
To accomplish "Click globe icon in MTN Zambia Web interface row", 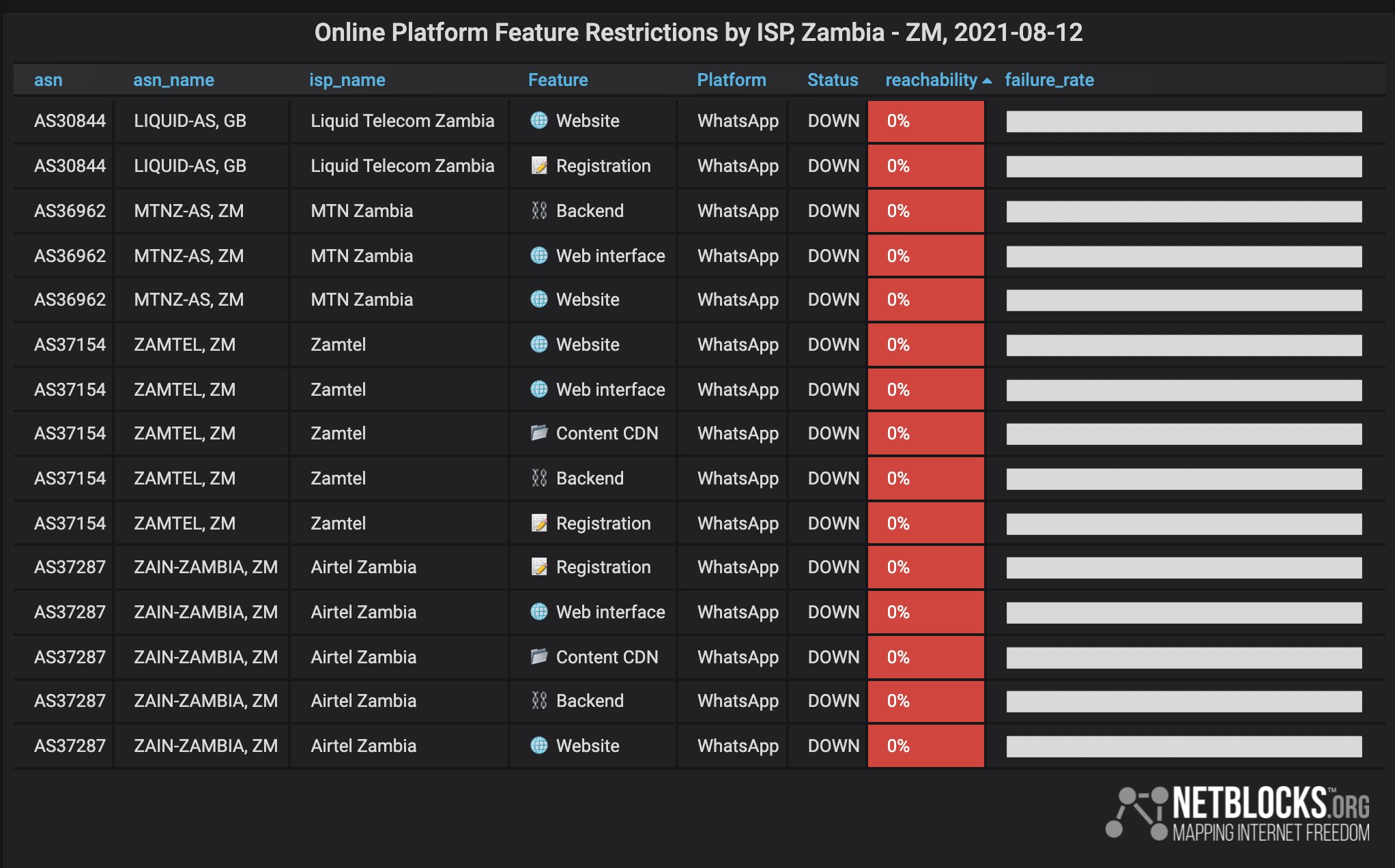I will click(x=539, y=256).
